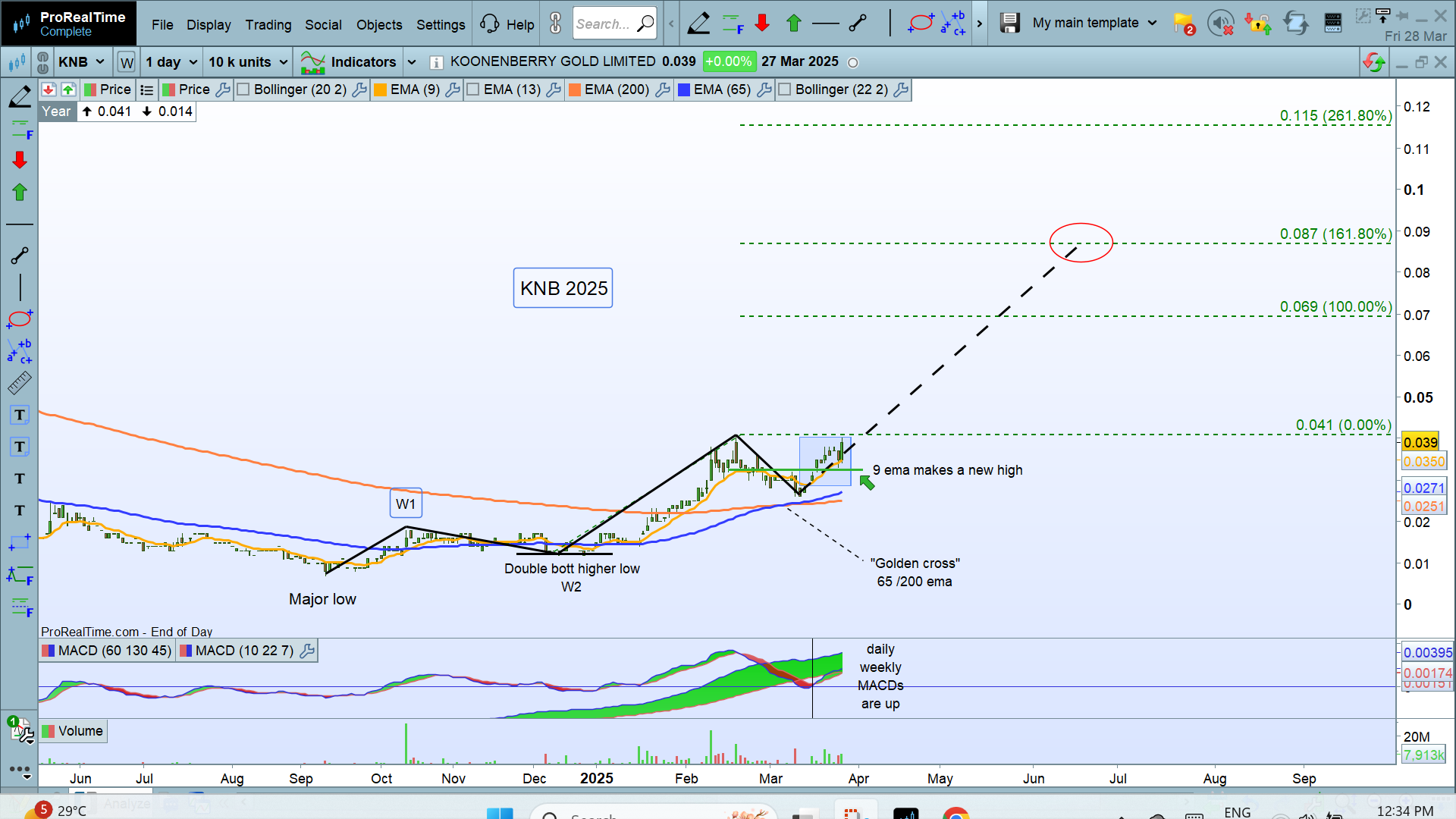Click the floppy disk save template icon
This screenshot has width=1456, height=819.
pyautogui.click(x=1009, y=24)
